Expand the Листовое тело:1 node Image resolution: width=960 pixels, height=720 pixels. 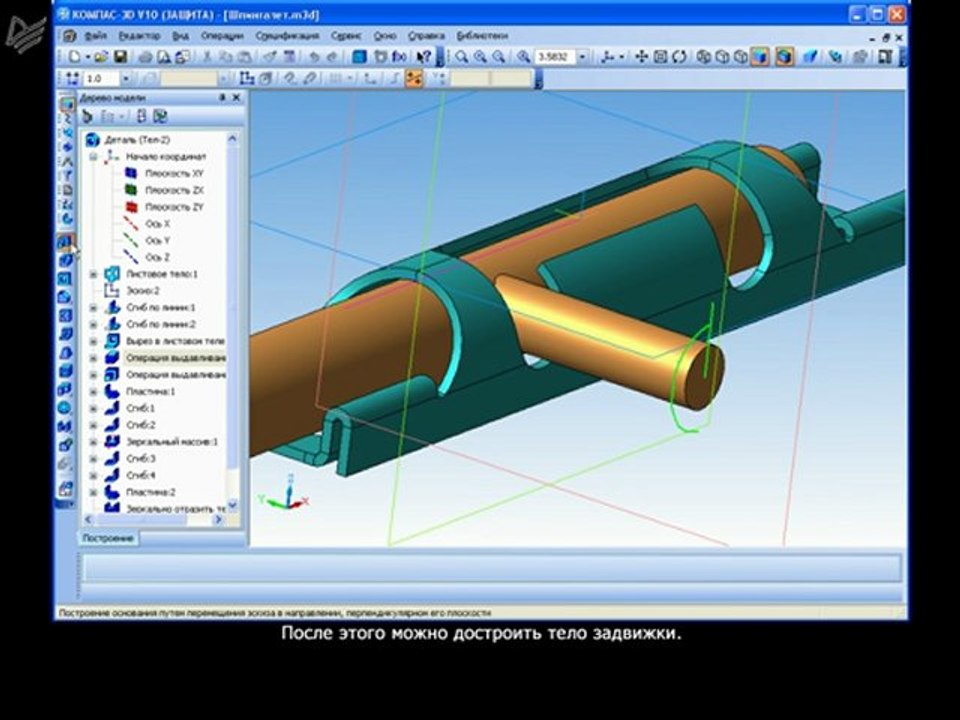[93, 274]
